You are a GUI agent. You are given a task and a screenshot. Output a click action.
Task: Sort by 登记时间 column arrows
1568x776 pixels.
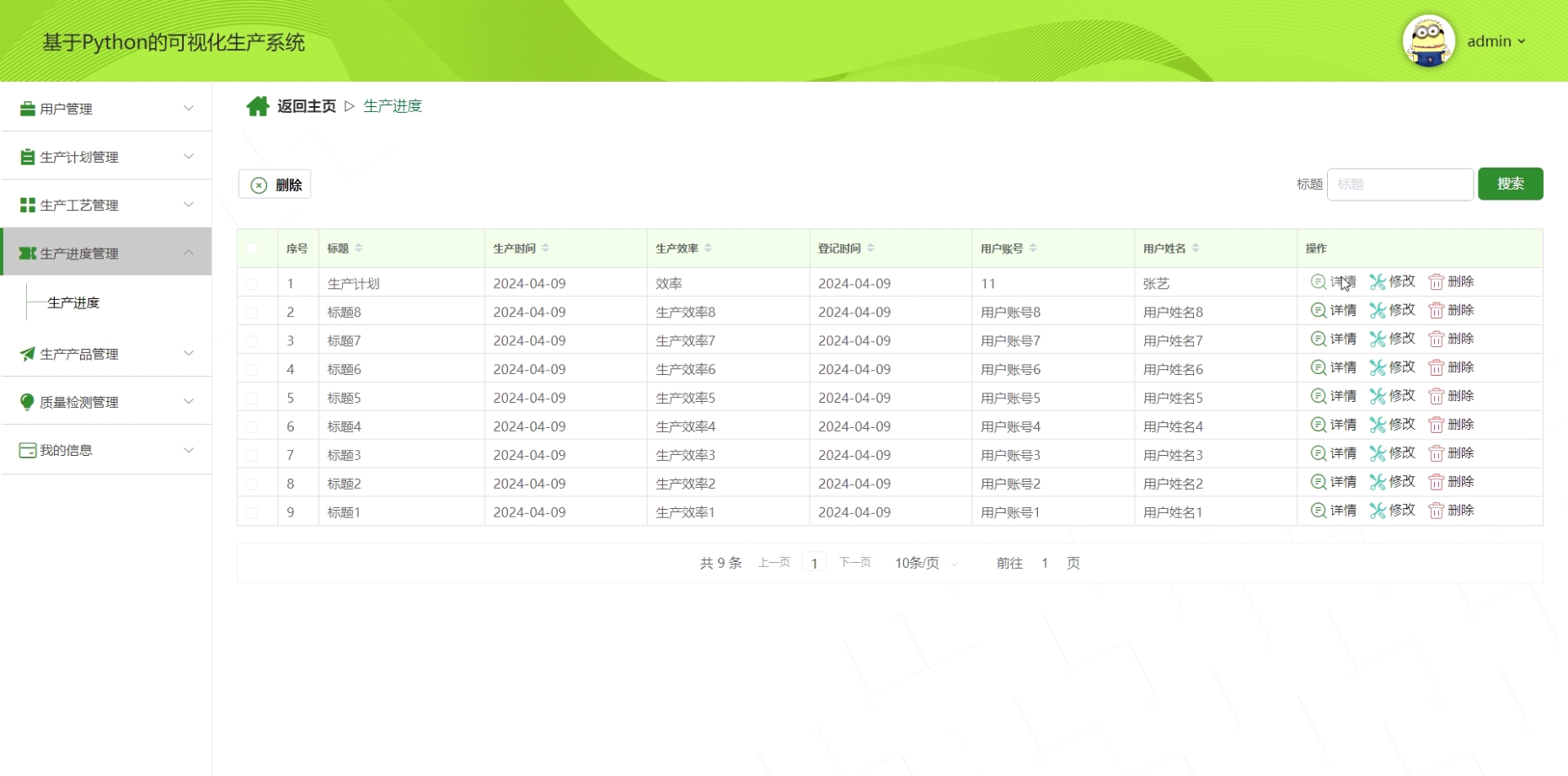point(871,248)
